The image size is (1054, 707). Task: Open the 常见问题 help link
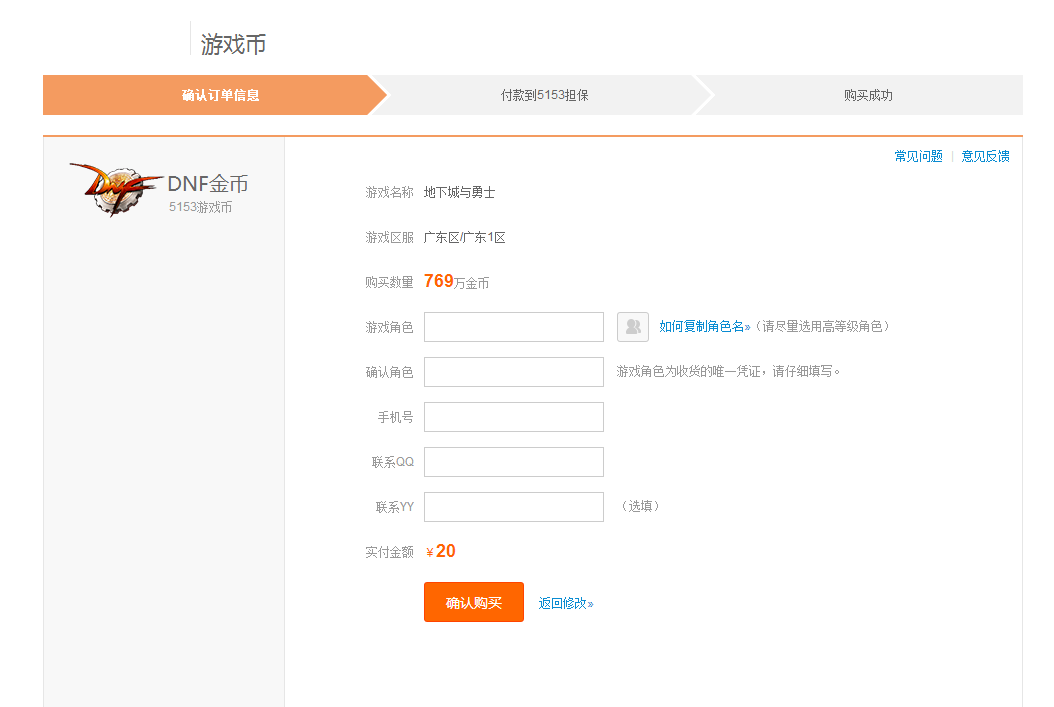(x=918, y=156)
